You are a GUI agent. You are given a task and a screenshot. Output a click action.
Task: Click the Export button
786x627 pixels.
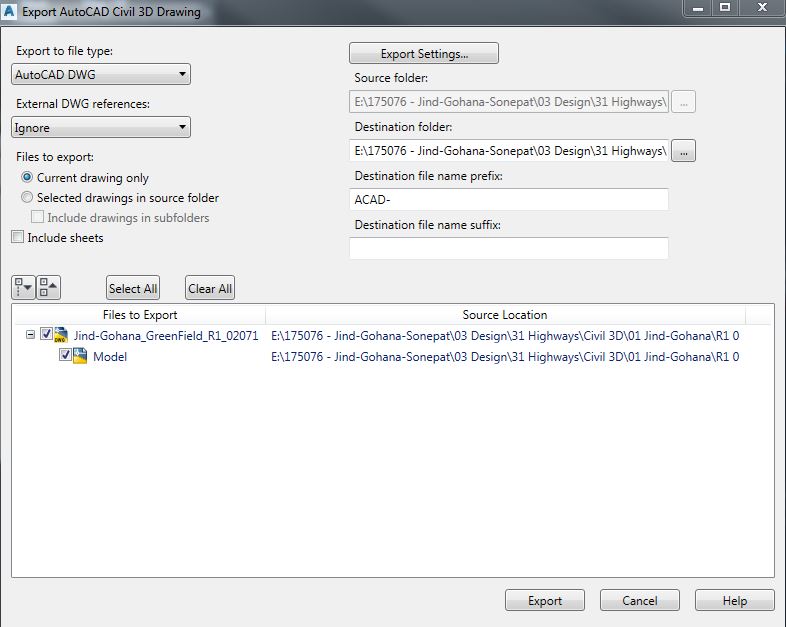click(545, 600)
